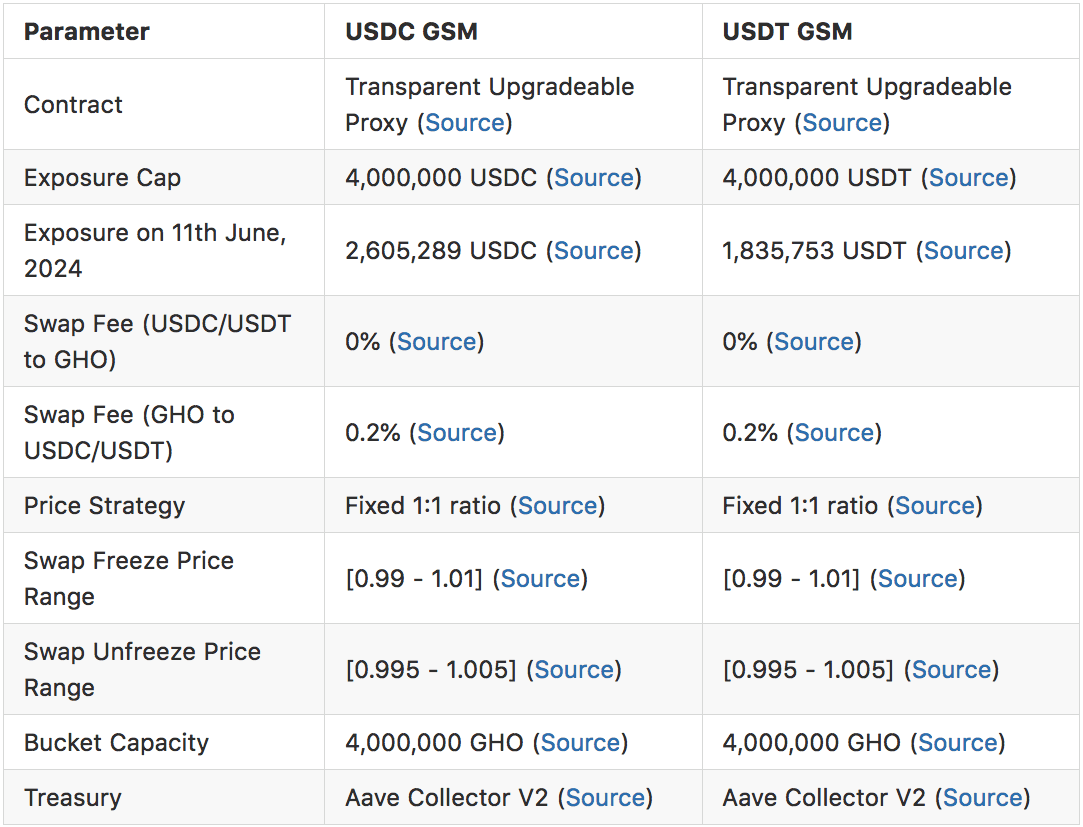The width and height of the screenshot is (1083, 827).
Task: Click USDT Aave Collector V2 Source link
Action: pyautogui.click(x=983, y=797)
